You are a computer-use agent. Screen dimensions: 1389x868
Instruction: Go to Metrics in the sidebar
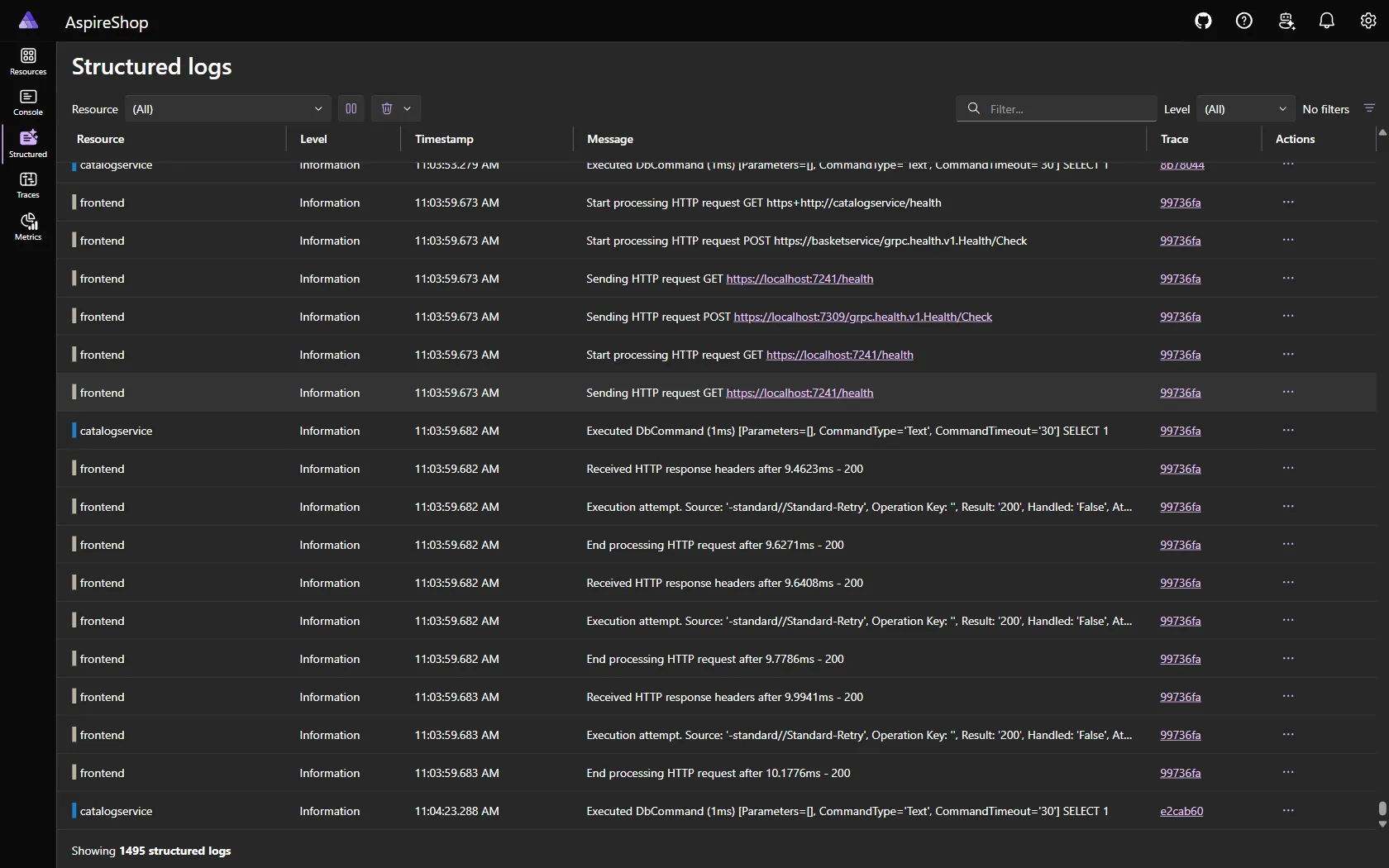pos(28,227)
